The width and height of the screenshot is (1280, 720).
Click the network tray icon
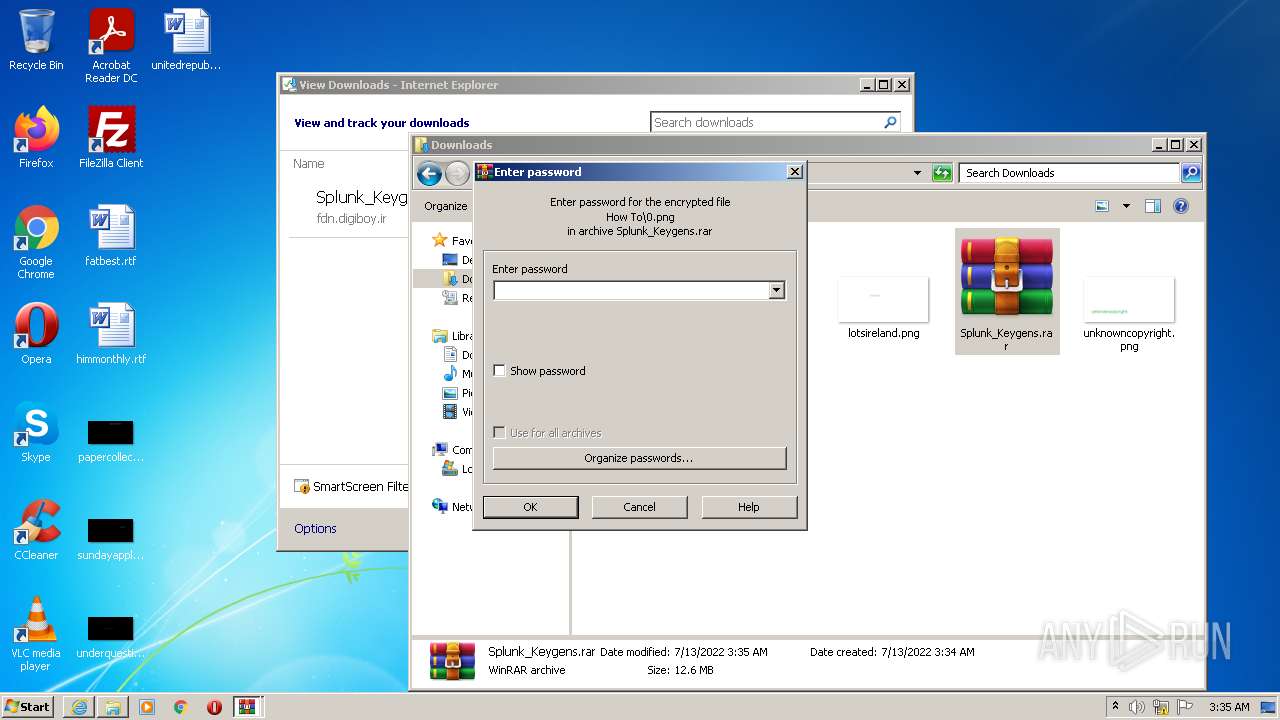click(1161, 707)
